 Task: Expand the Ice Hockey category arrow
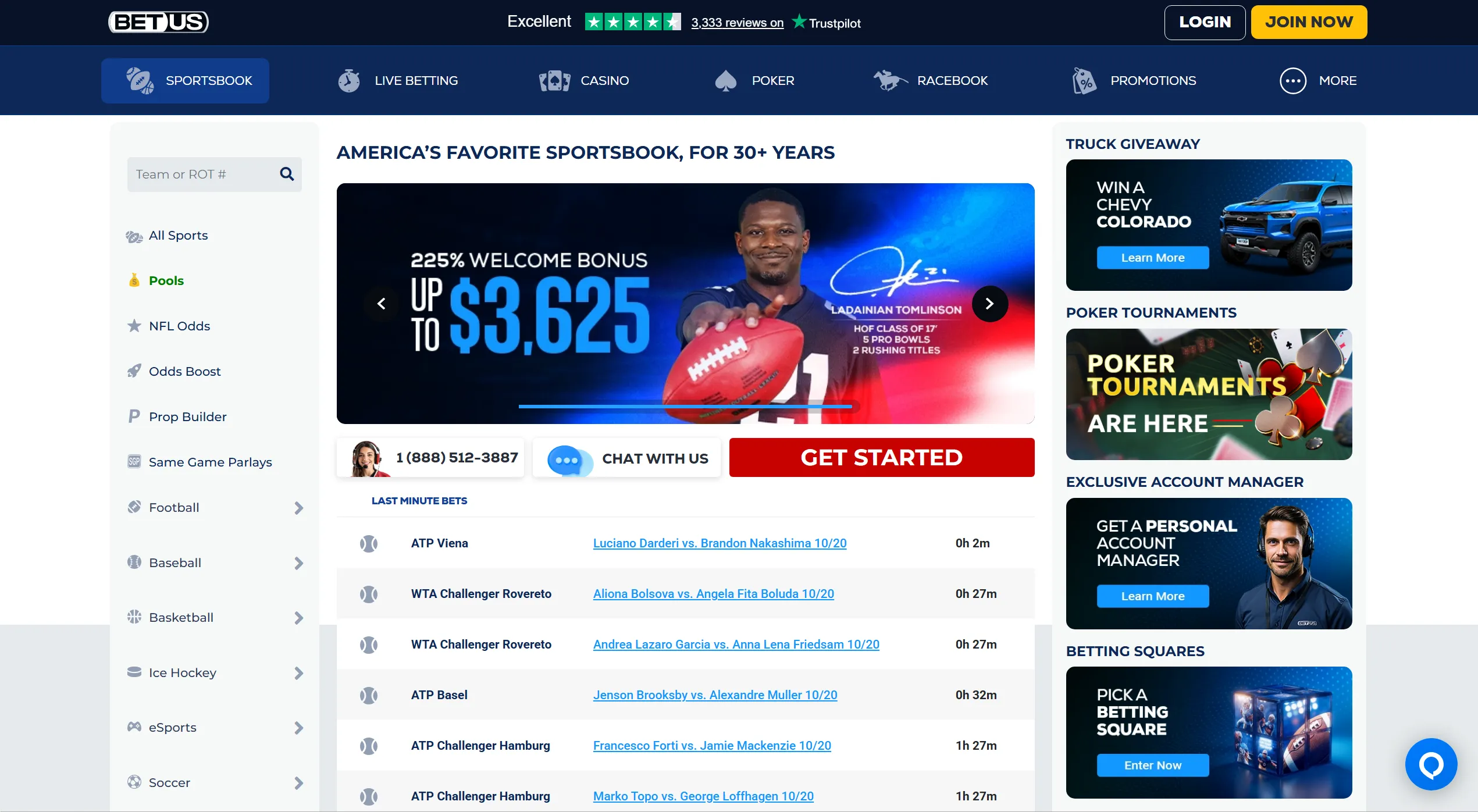coord(298,673)
